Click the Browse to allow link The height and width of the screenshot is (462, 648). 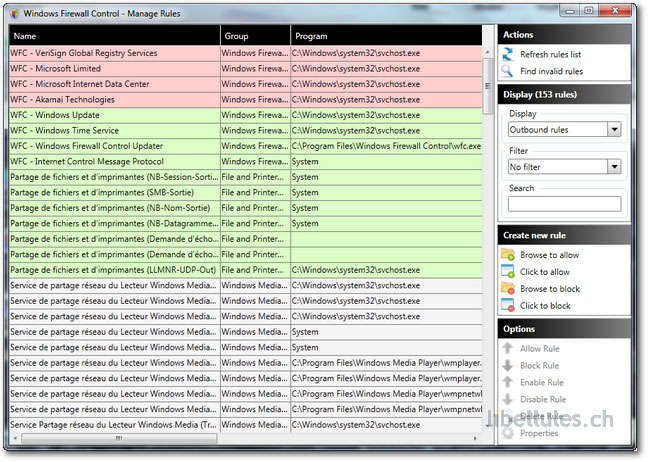[x=550, y=255]
